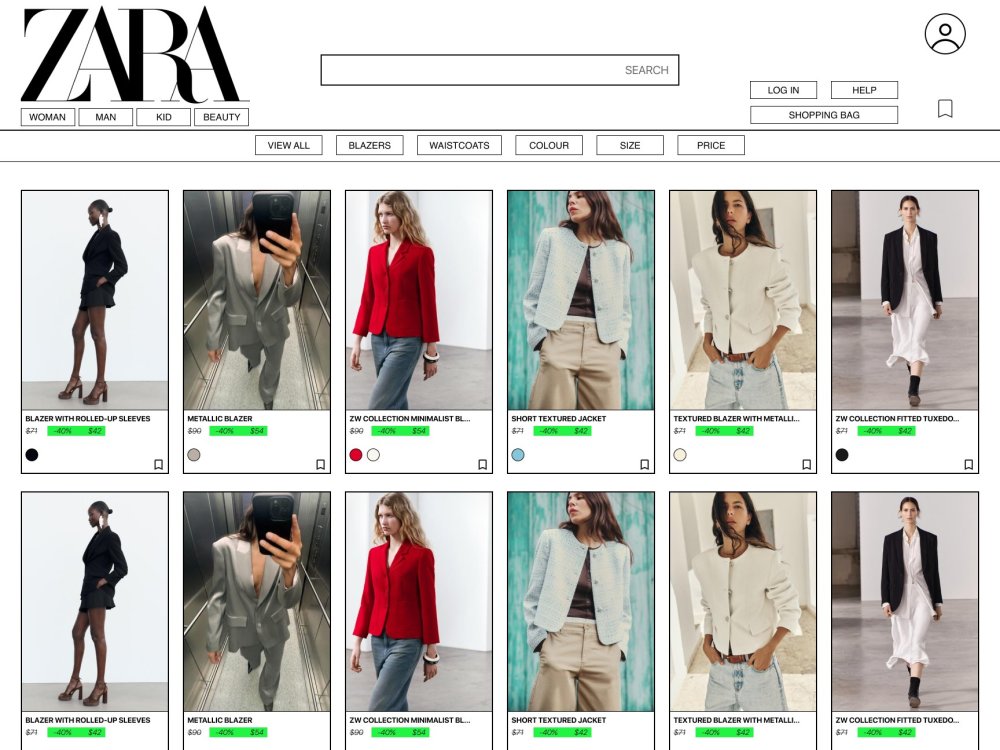Click the HELP button
The width and height of the screenshot is (1000, 750).
(x=864, y=90)
